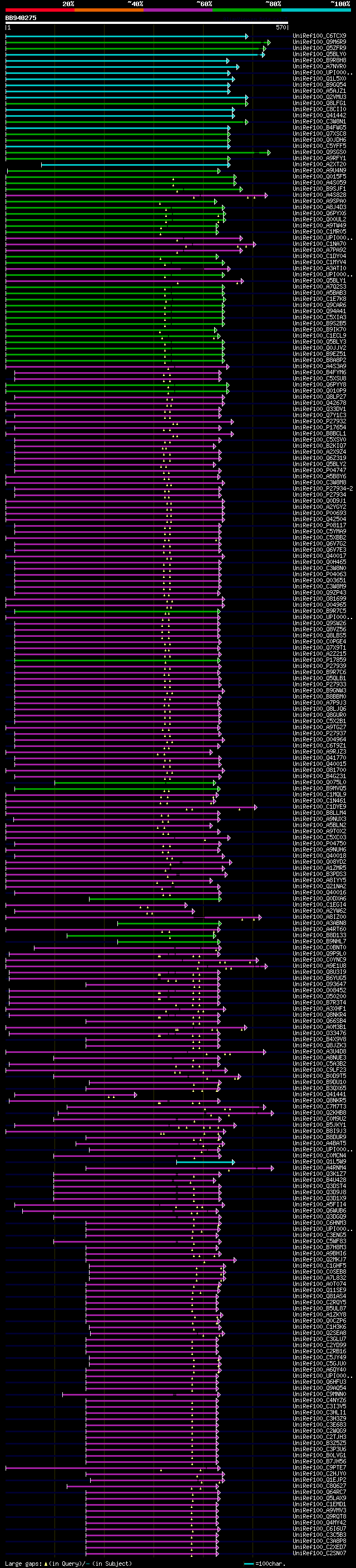356x1568 pixels.
Task: Click the purple alignment bar for UniRef100_A4S828
Action: point(136,195)
